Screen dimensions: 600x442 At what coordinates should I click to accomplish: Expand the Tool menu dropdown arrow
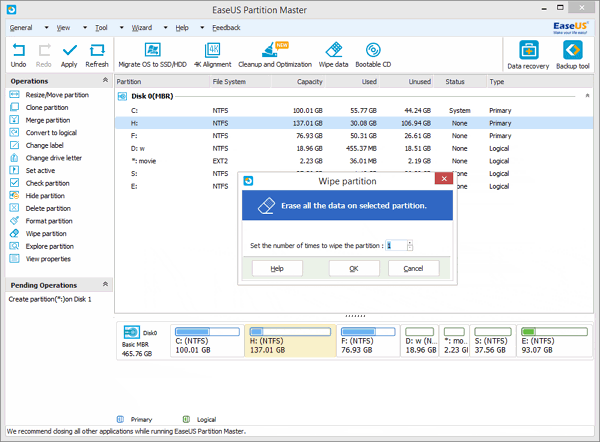[121, 28]
